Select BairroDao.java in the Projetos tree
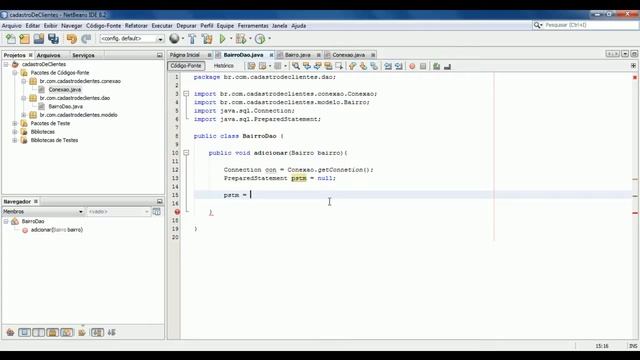Screen dimensions: 640x360 click(65, 107)
